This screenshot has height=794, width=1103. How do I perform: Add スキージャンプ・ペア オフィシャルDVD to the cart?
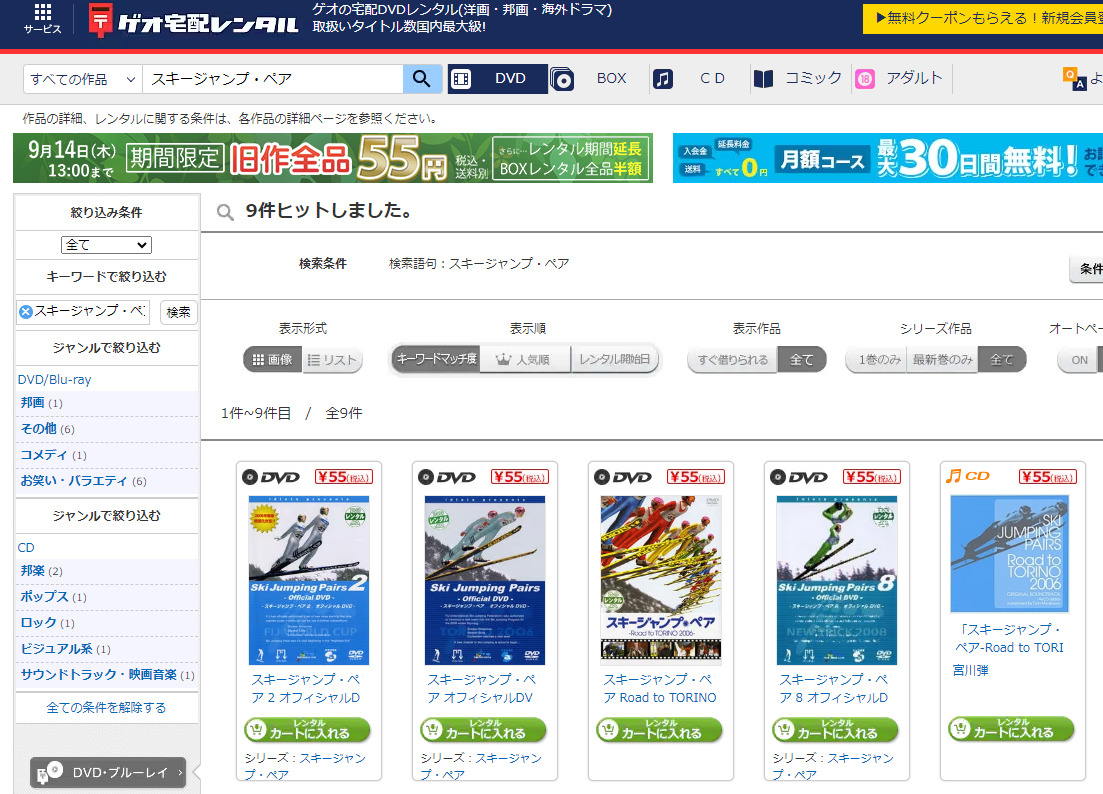[x=483, y=729]
